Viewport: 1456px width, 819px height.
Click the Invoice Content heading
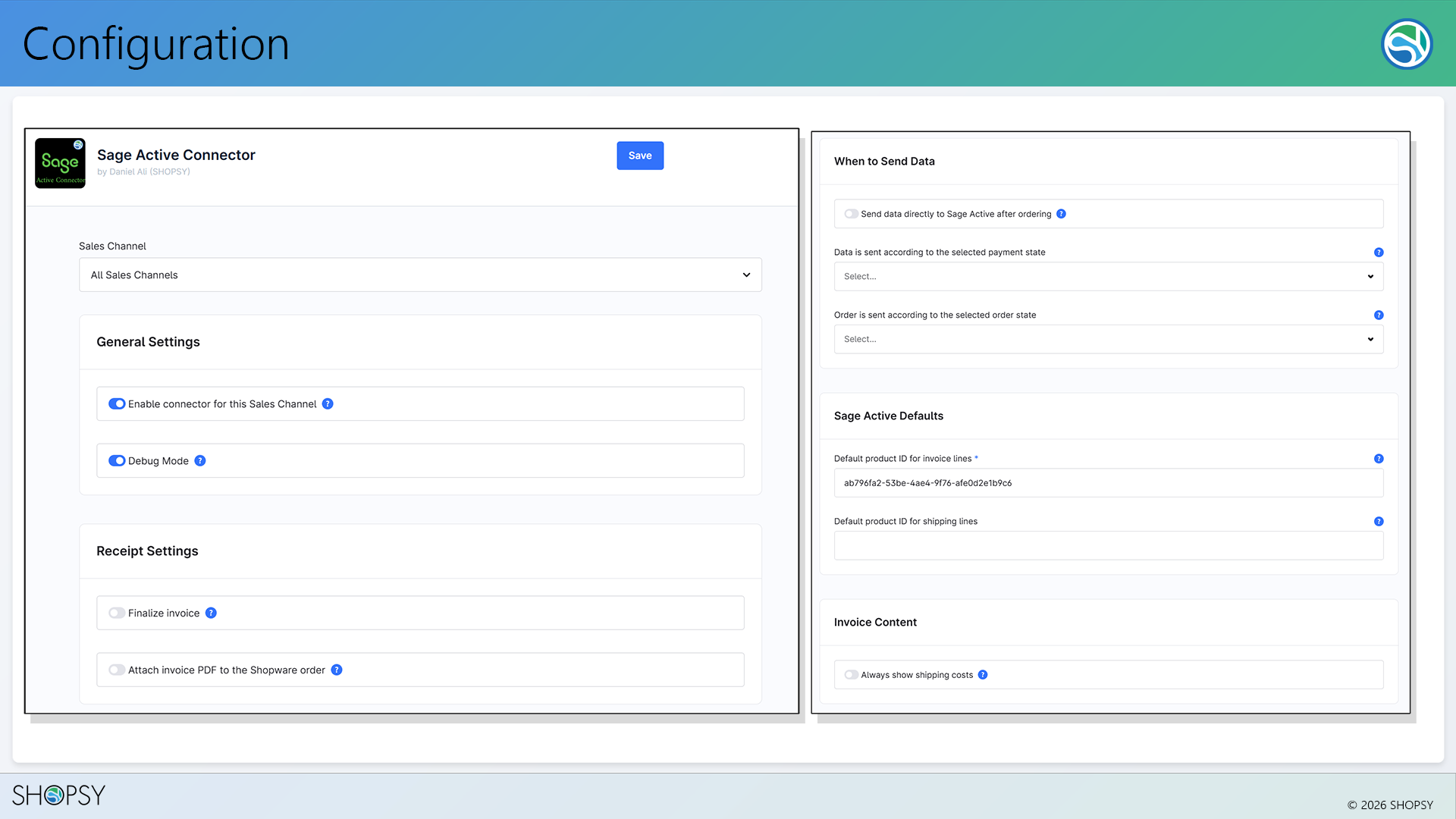click(x=875, y=623)
